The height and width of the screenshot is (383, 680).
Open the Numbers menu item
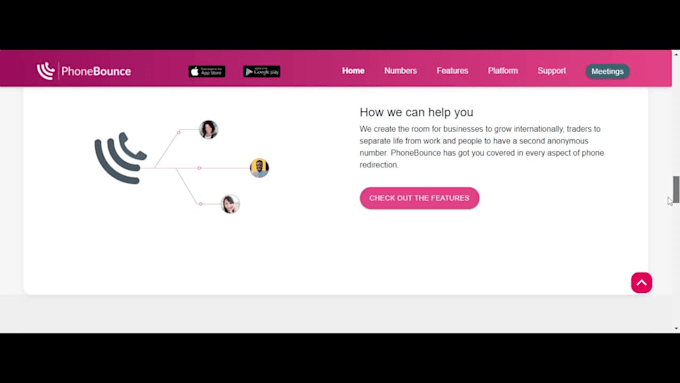(x=400, y=71)
